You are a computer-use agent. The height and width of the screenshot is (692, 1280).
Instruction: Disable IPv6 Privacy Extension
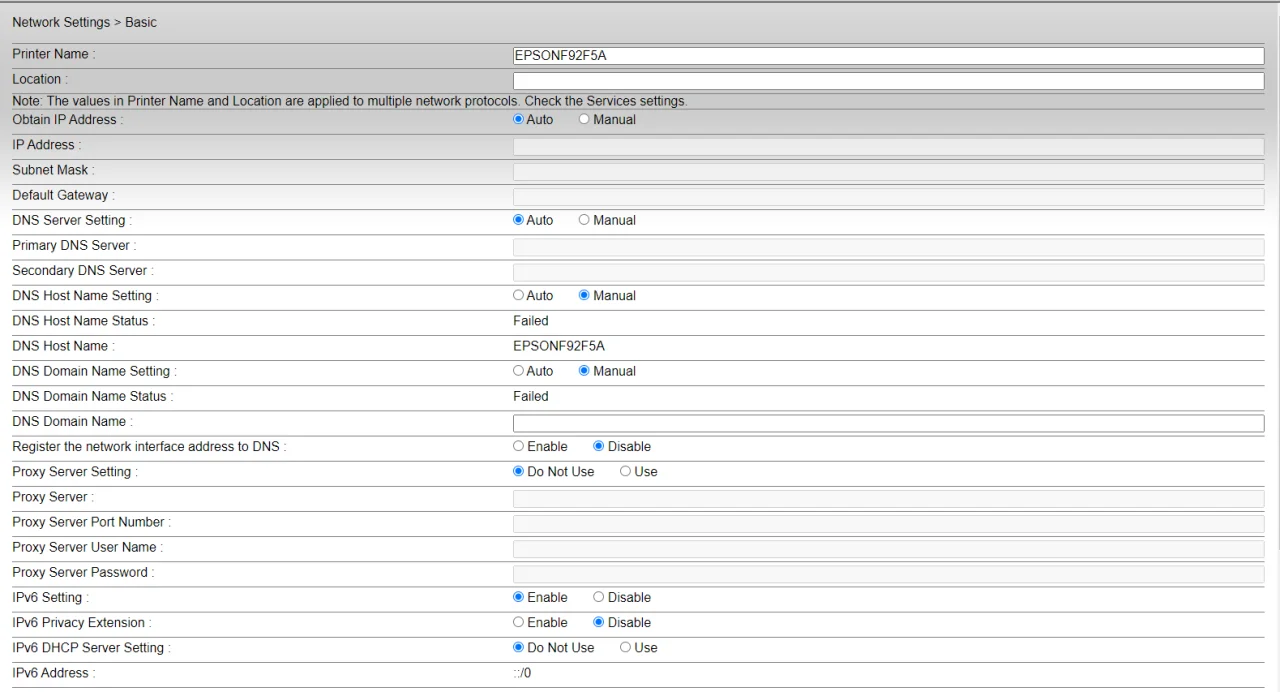click(599, 623)
